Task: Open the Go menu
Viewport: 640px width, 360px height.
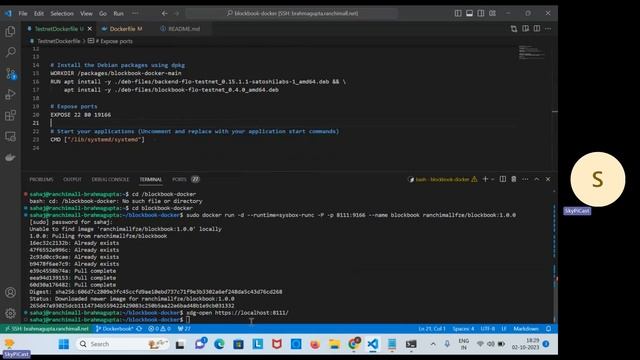Action: coord(103,13)
